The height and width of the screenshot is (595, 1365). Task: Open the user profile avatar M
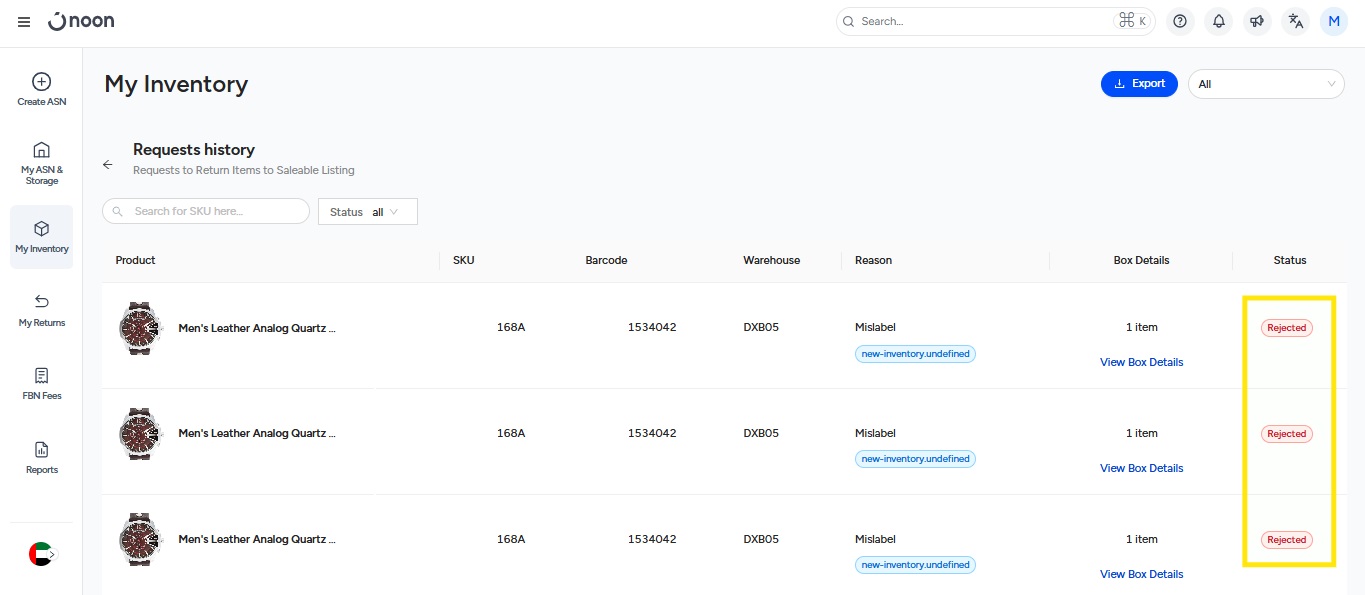1334,21
